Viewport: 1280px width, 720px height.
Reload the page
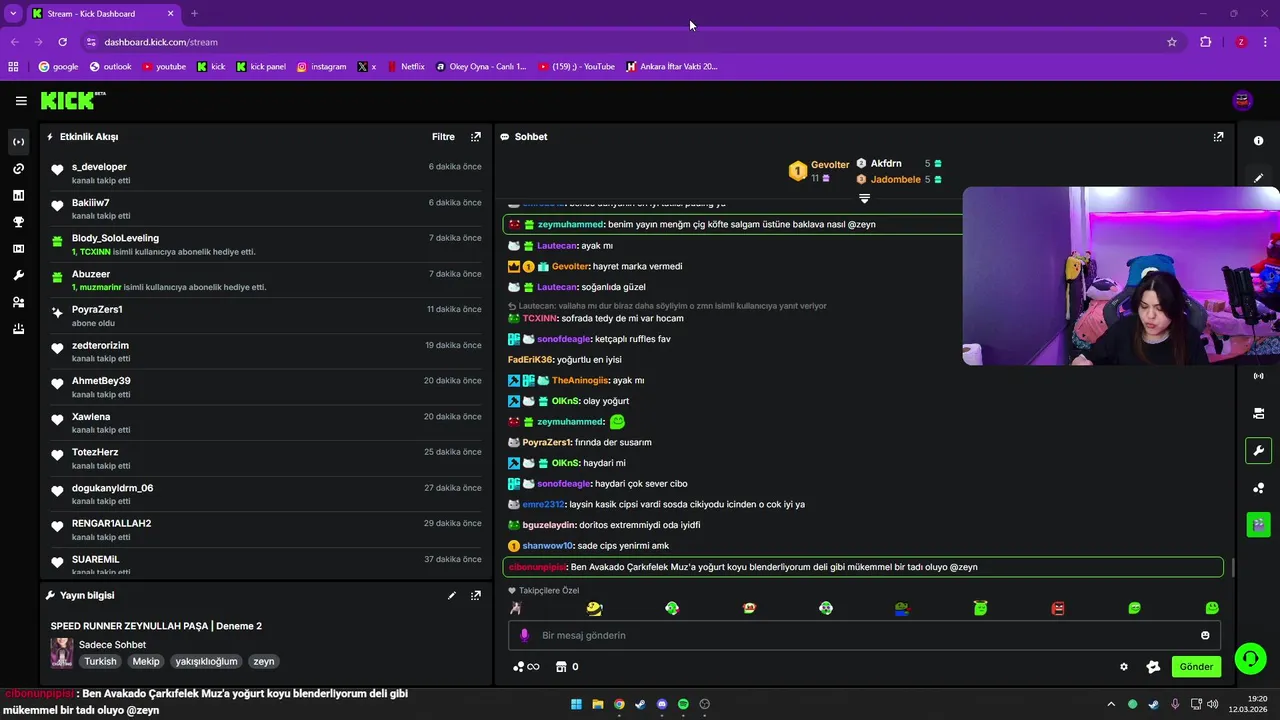click(62, 42)
